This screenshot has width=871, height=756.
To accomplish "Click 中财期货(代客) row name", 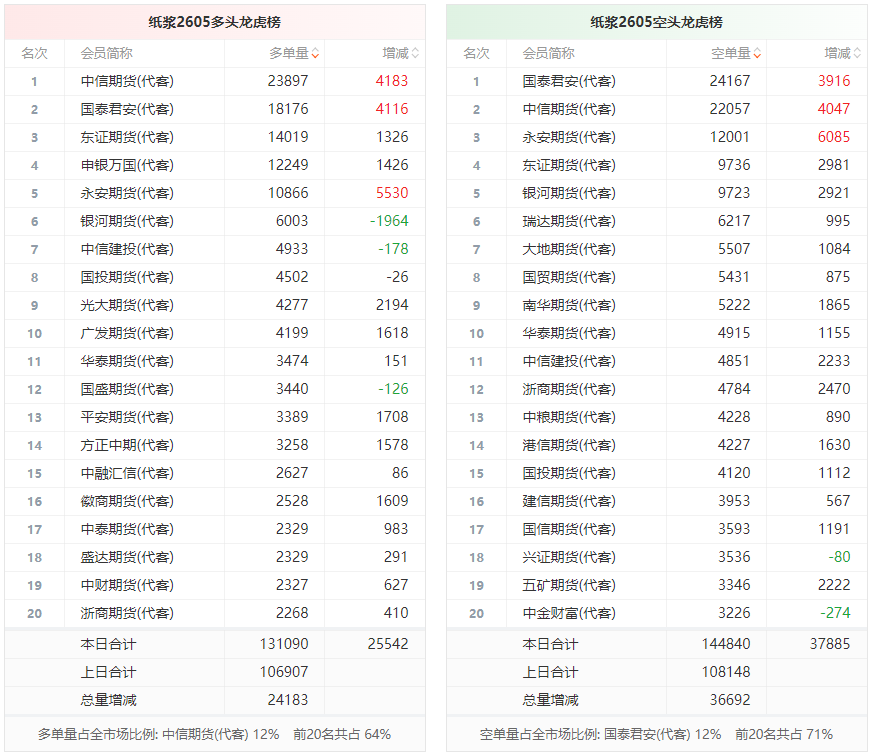I will [x=127, y=585].
